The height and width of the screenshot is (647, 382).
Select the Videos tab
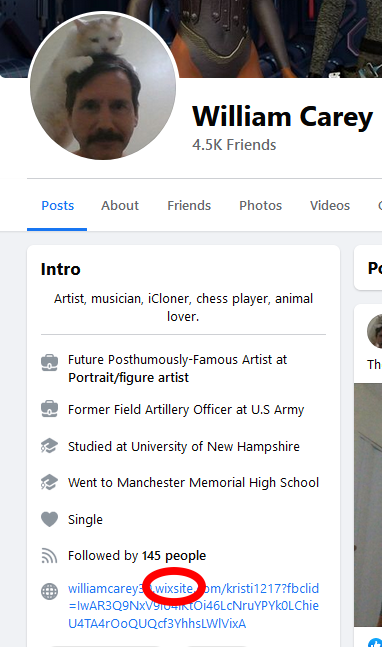tap(330, 205)
